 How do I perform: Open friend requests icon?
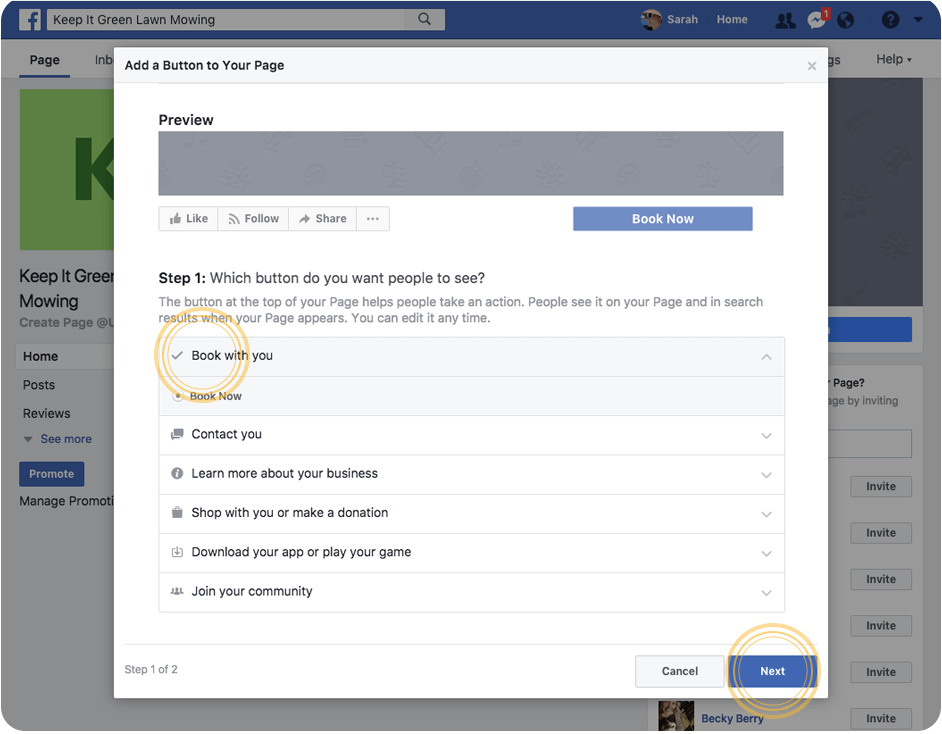(x=785, y=20)
